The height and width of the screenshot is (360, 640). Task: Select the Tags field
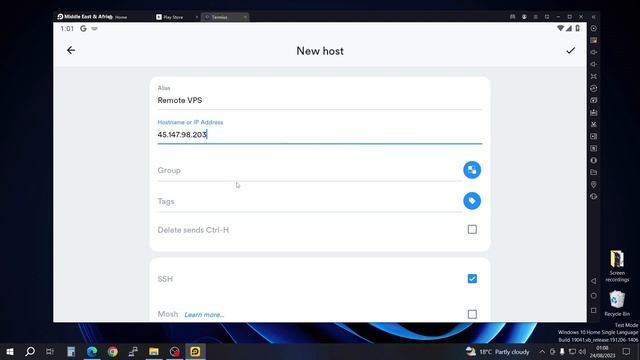309,202
